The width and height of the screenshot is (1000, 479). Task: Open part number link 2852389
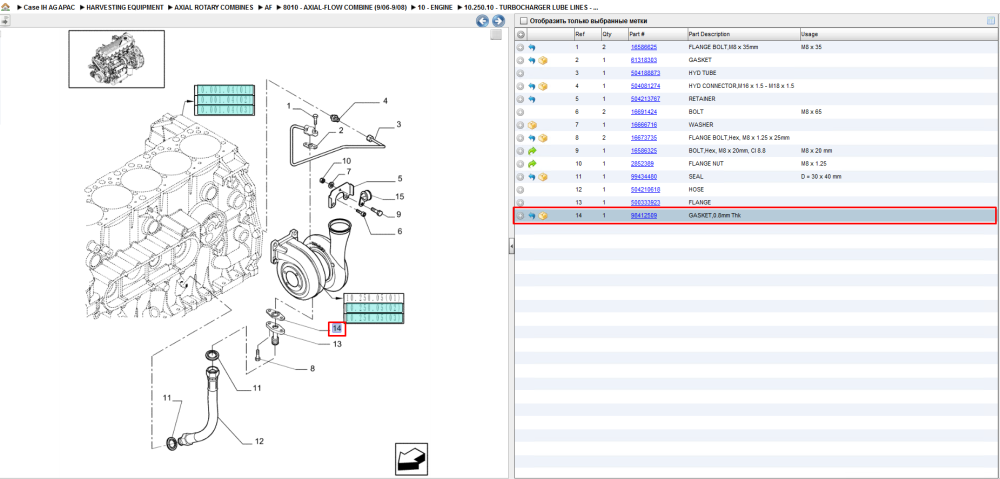[642, 164]
